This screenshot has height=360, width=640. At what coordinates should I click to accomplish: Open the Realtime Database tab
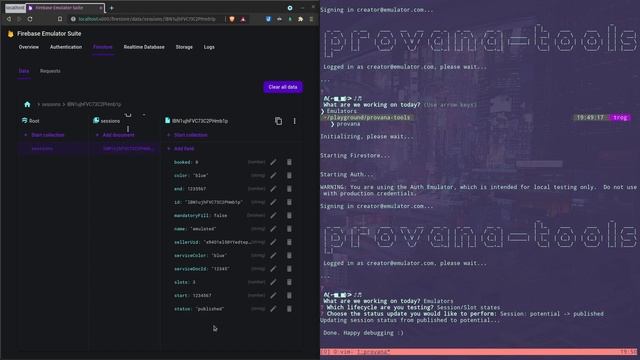pyautogui.click(x=144, y=47)
